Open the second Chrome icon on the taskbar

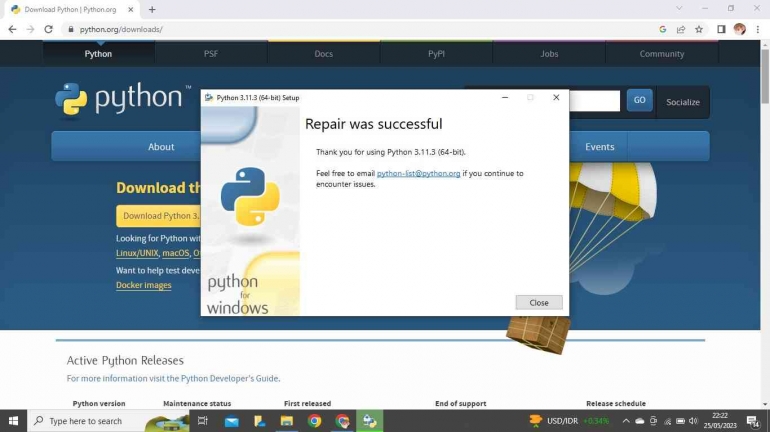pyautogui.click(x=342, y=421)
